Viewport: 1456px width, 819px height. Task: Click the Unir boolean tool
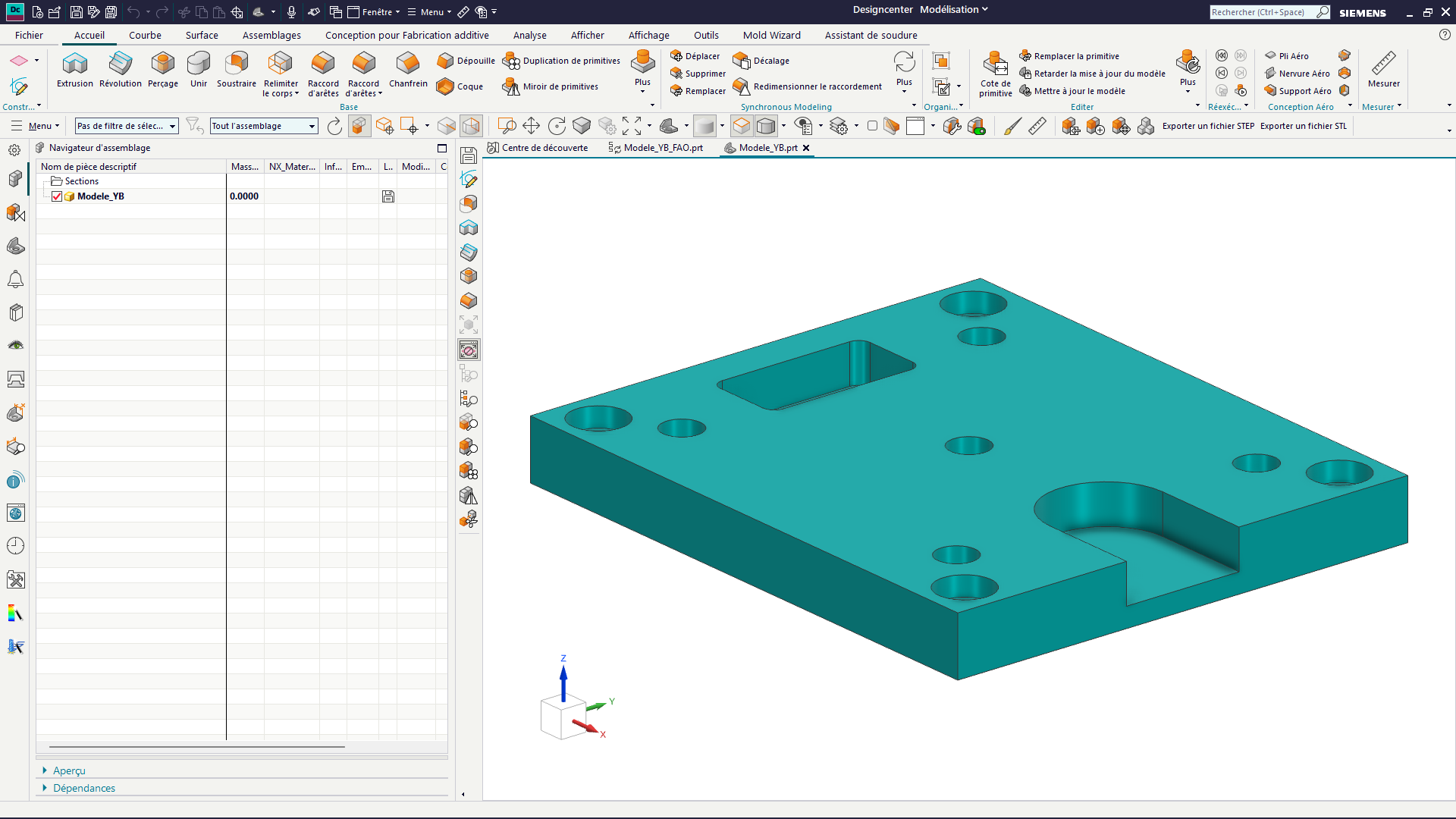199,70
